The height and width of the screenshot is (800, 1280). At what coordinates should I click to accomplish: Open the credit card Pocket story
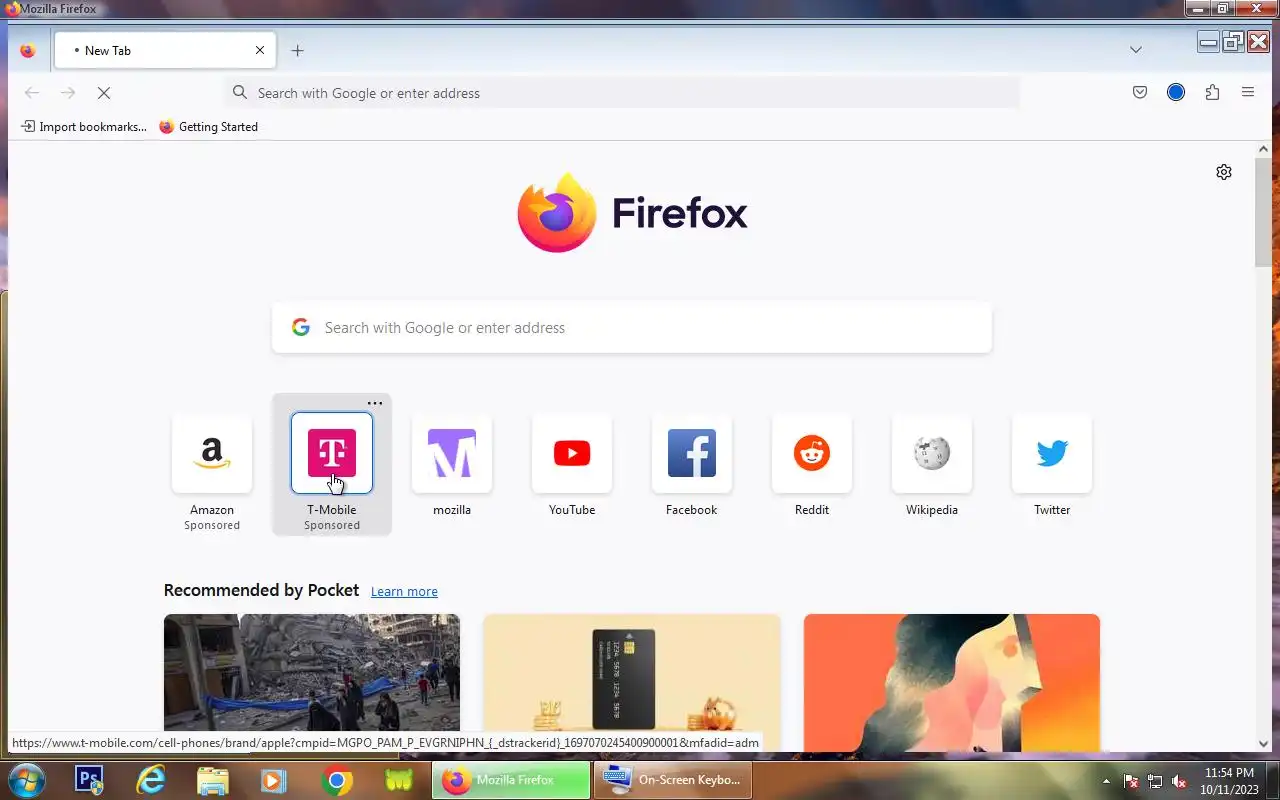[632, 683]
